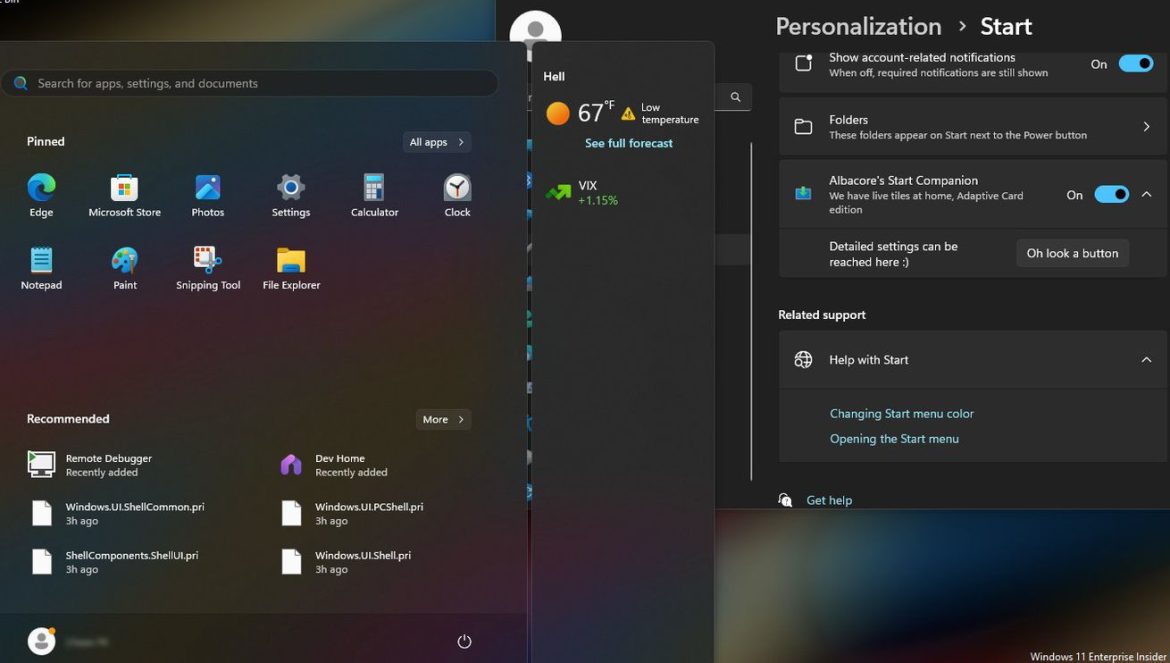This screenshot has width=1170, height=663.
Task: Click the 67°F temperature reading
Action: click(x=595, y=113)
